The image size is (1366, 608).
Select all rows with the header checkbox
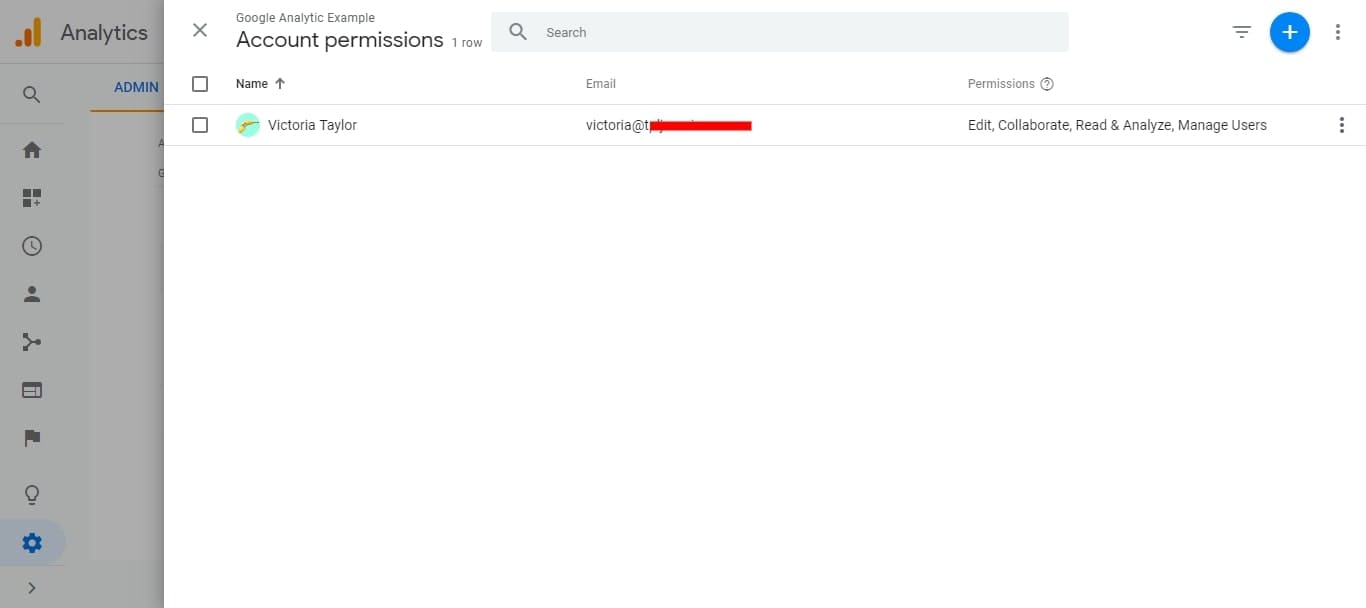(x=200, y=84)
